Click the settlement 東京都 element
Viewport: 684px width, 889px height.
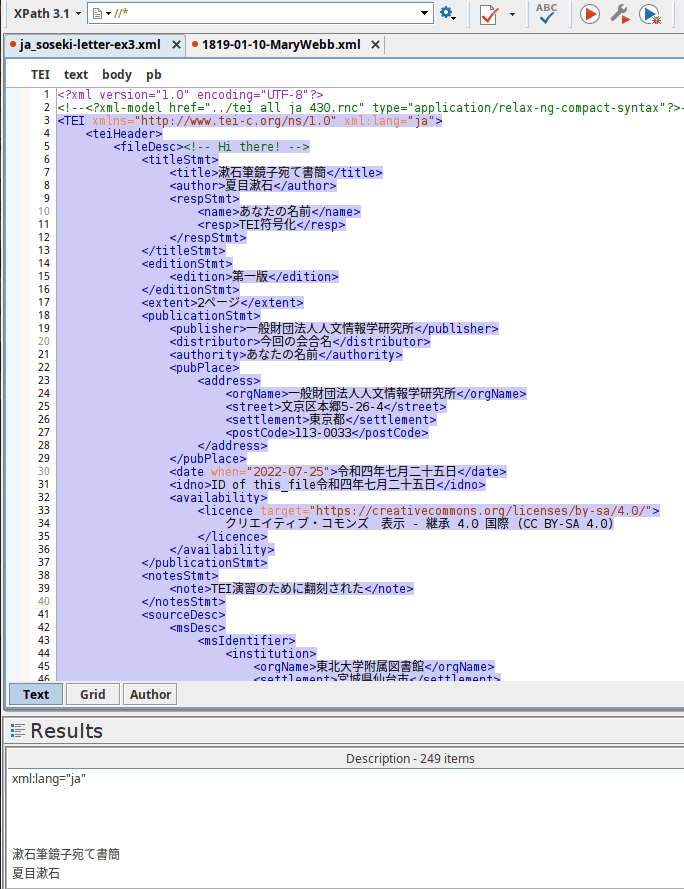coord(331,420)
